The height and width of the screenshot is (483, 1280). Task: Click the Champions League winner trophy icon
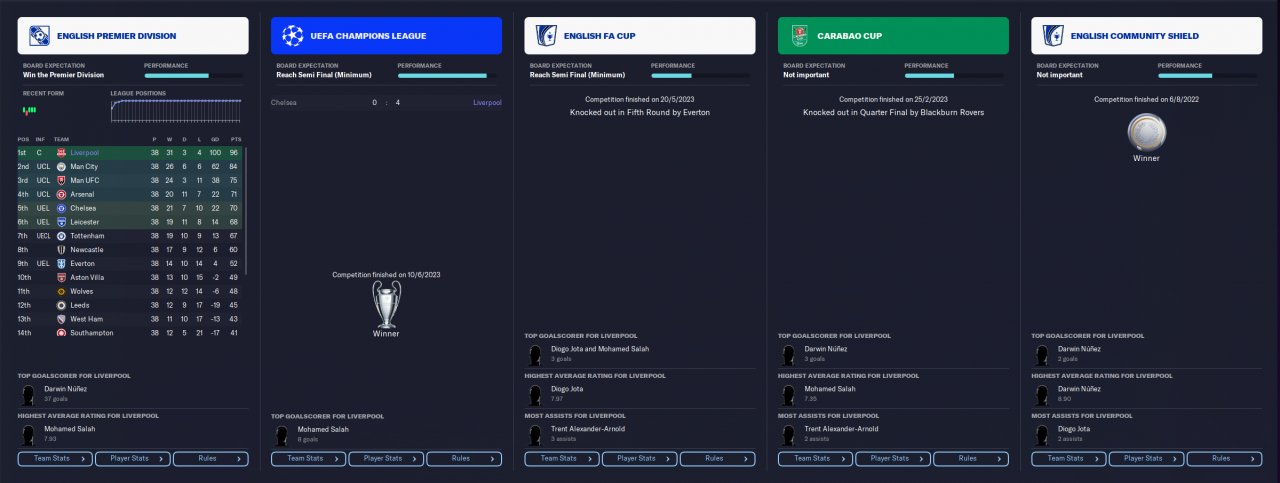point(385,303)
